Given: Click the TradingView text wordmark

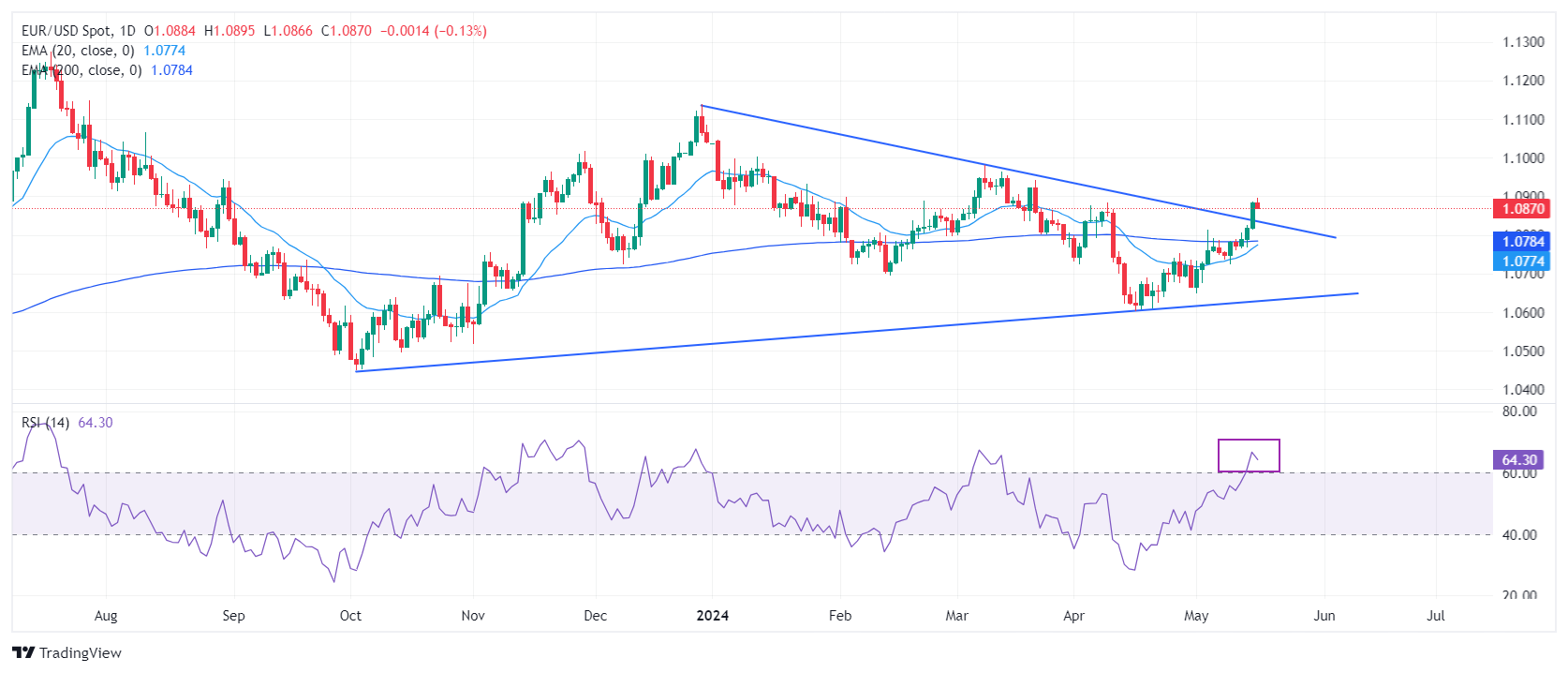Looking at the screenshot, I should click(81, 653).
